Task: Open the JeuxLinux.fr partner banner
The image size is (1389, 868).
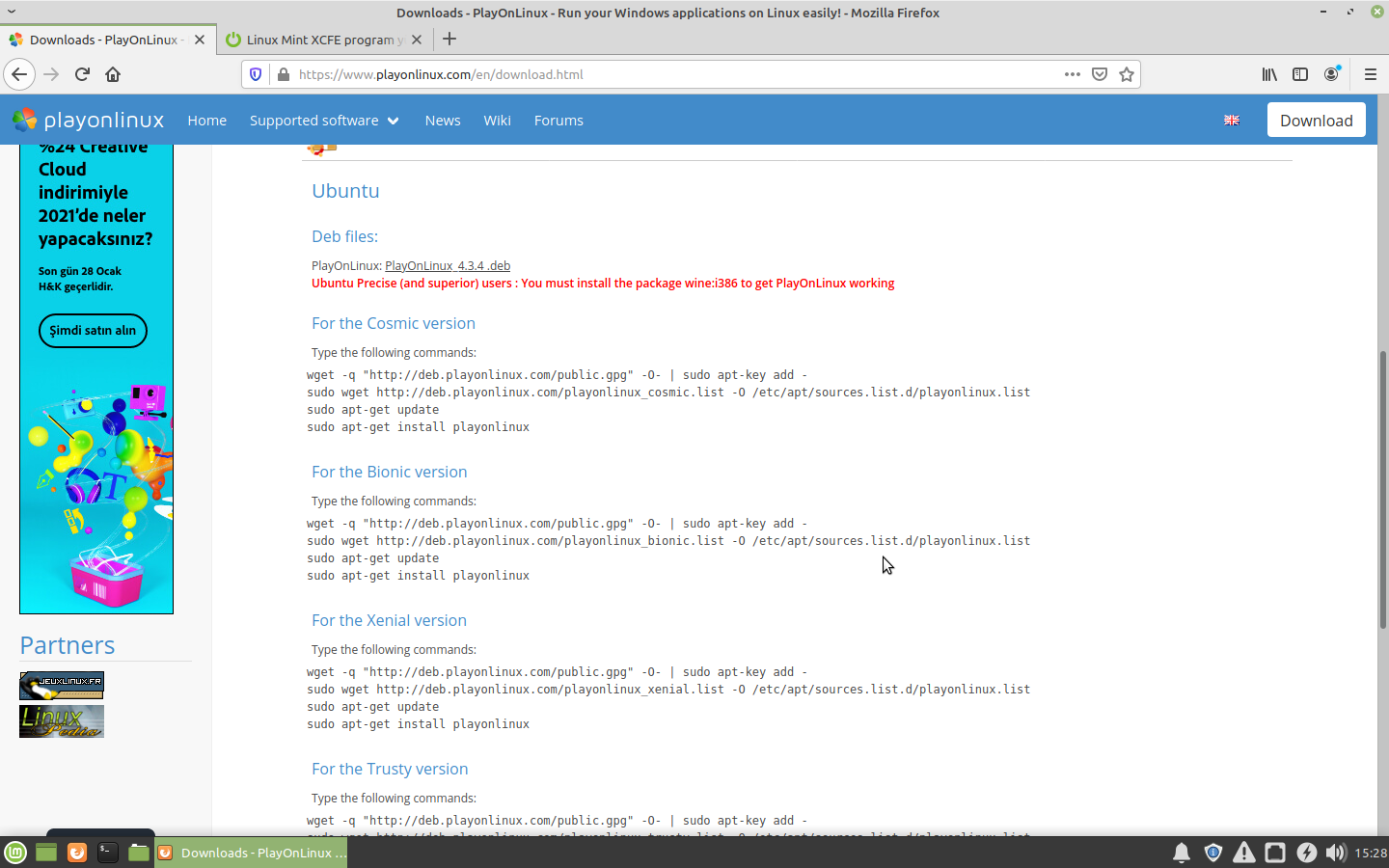Action: 62,686
